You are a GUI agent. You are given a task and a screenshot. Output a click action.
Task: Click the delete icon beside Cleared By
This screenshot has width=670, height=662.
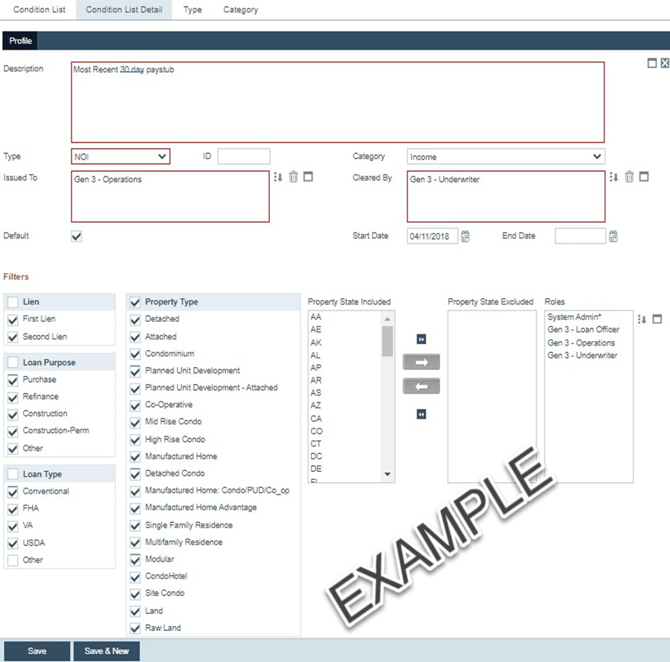[629, 177]
